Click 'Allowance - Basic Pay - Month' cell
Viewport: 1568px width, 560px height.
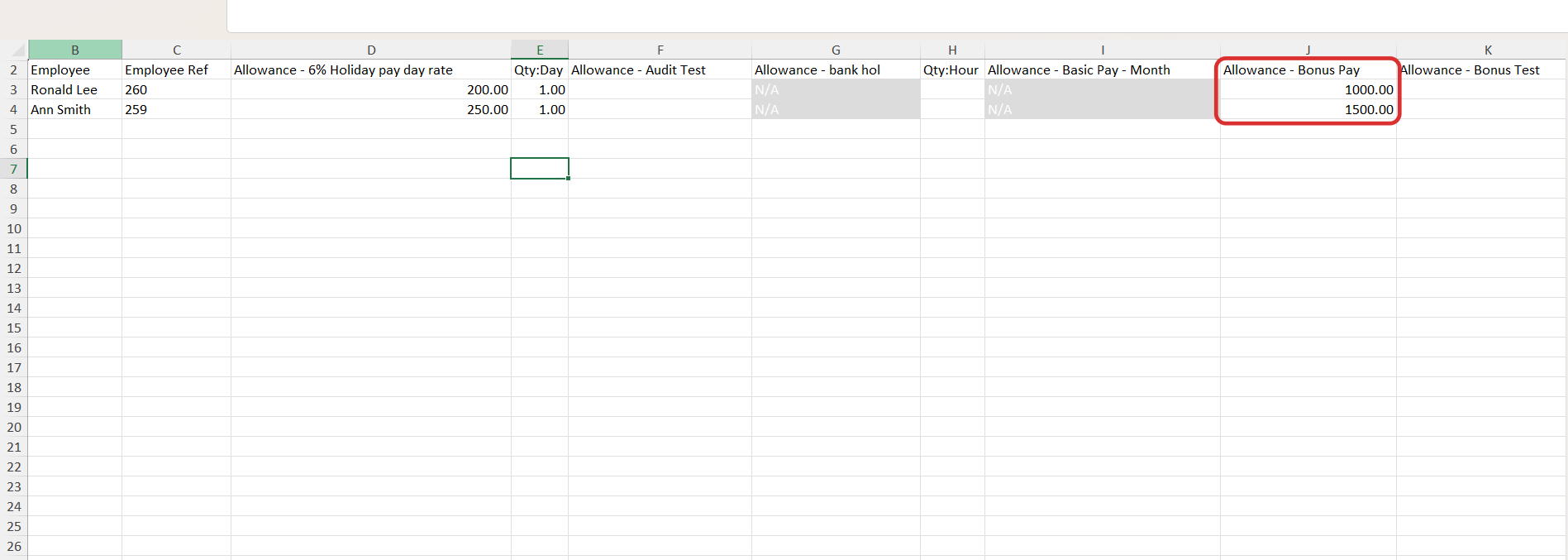[x=1103, y=69]
